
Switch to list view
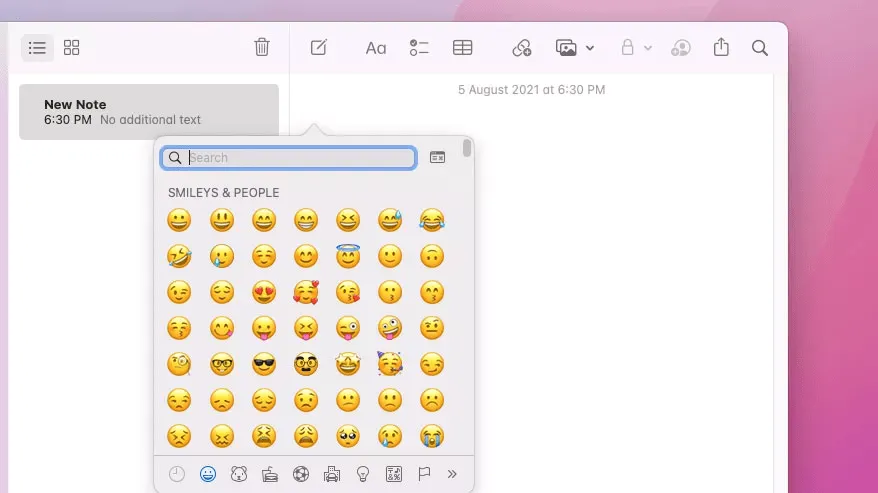(37, 47)
